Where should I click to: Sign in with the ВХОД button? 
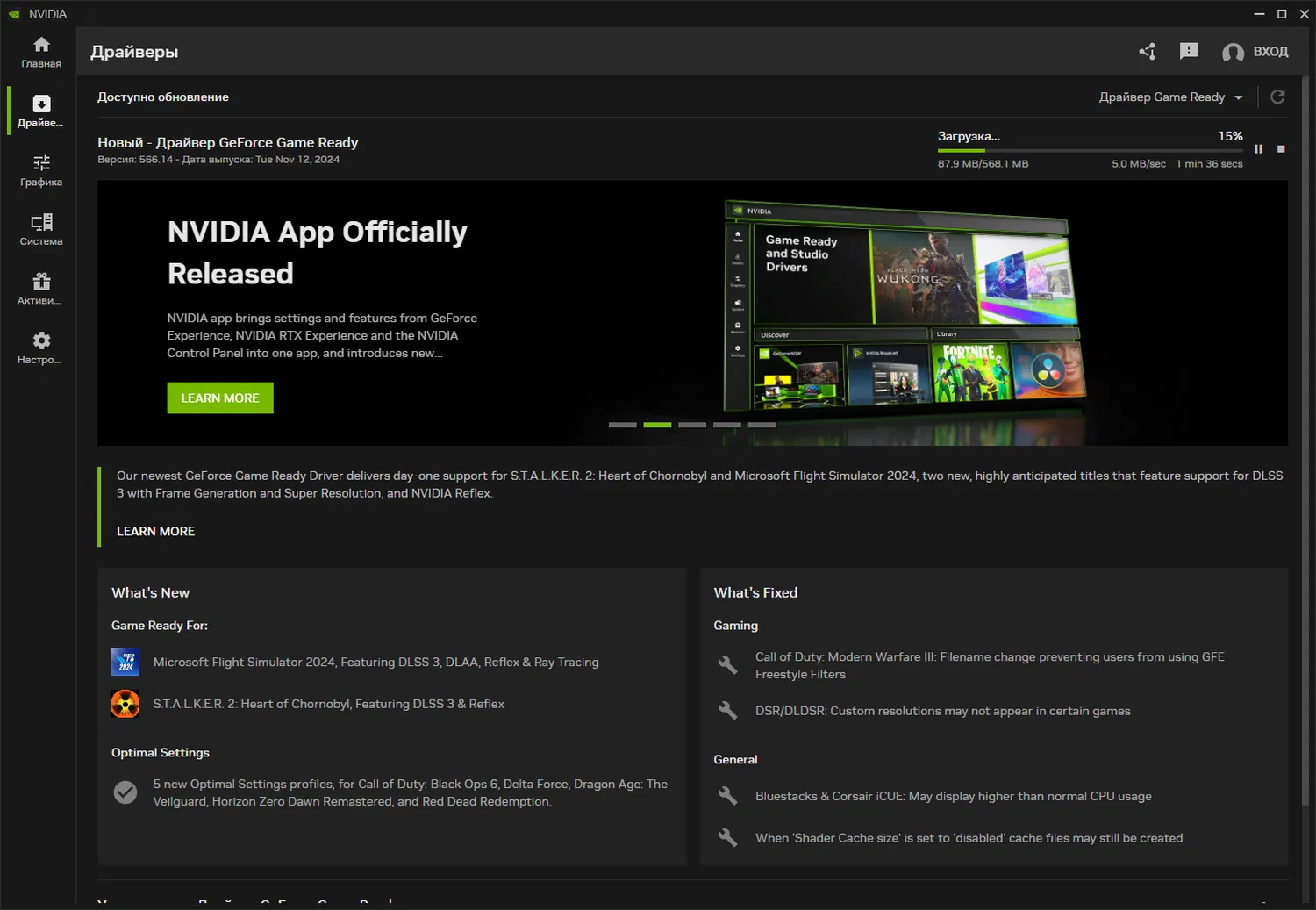pyautogui.click(x=1255, y=52)
